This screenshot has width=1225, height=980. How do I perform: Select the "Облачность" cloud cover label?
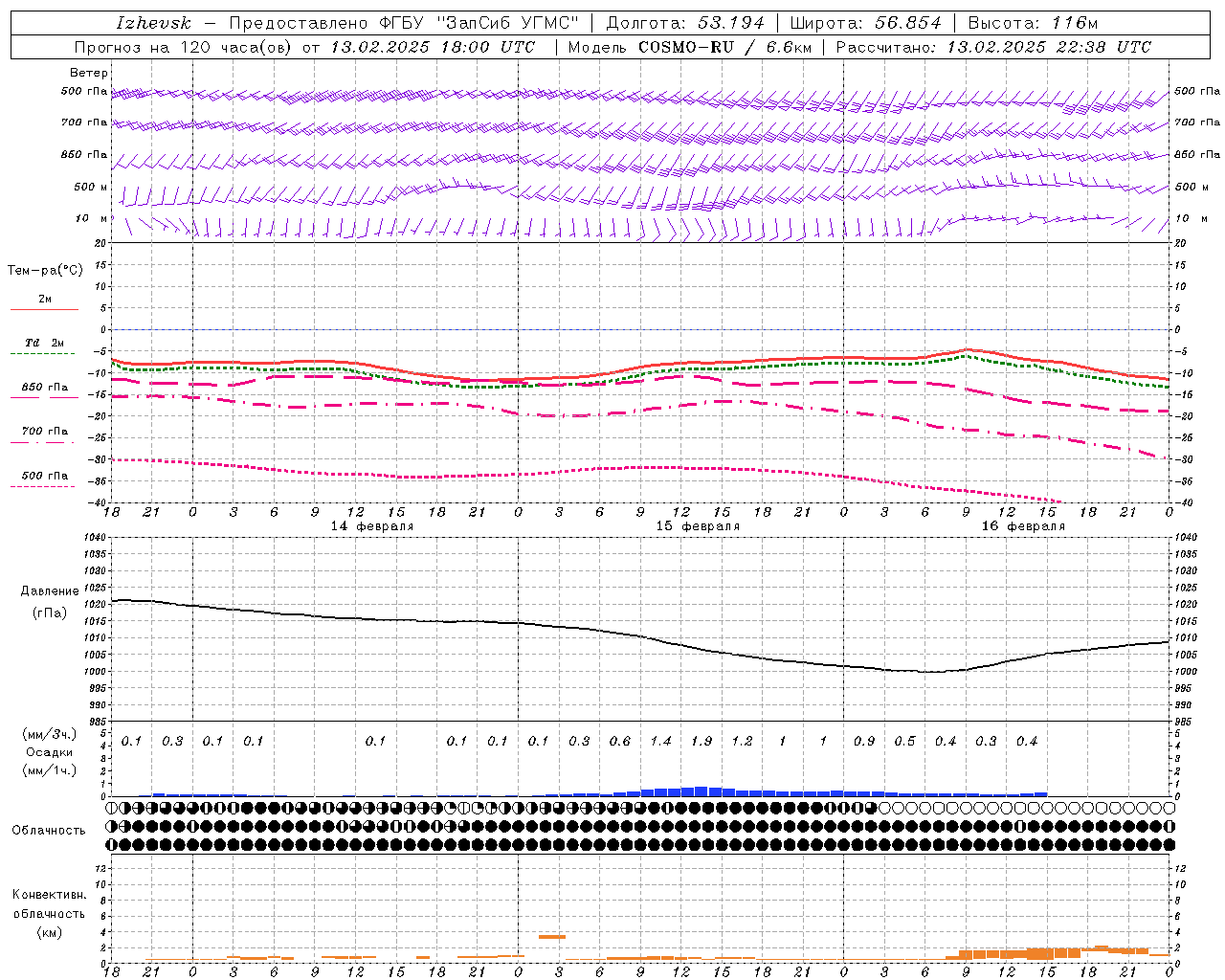49,830
